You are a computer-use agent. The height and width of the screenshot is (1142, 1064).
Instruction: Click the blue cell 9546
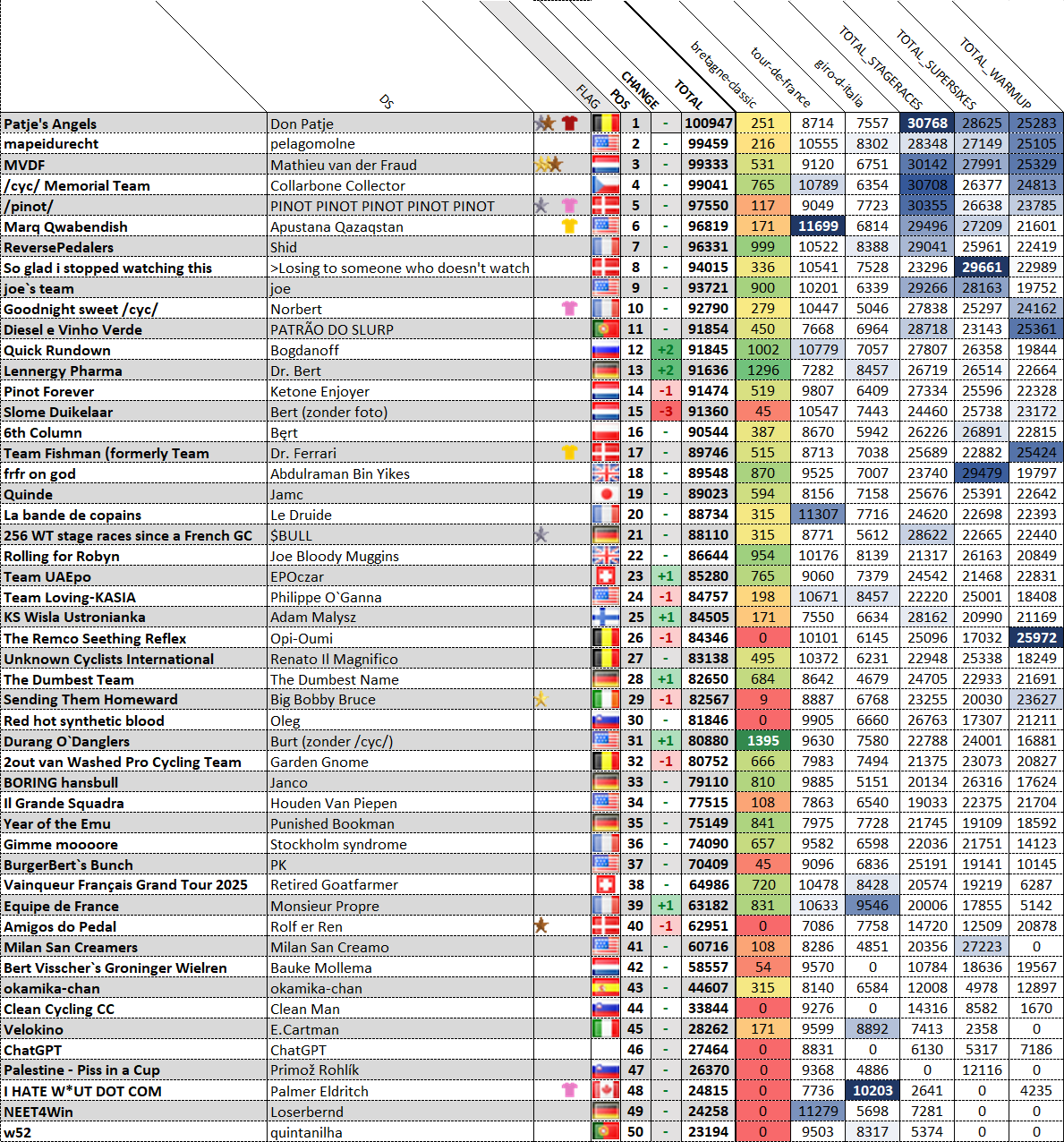point(872,905)
